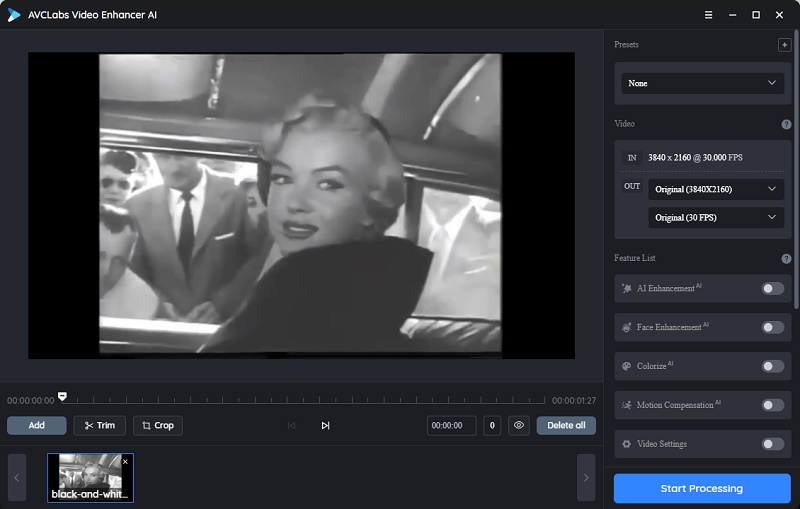Step to the next frame
This screenshot has width=800, height=509.
click(x=325, y=425)
